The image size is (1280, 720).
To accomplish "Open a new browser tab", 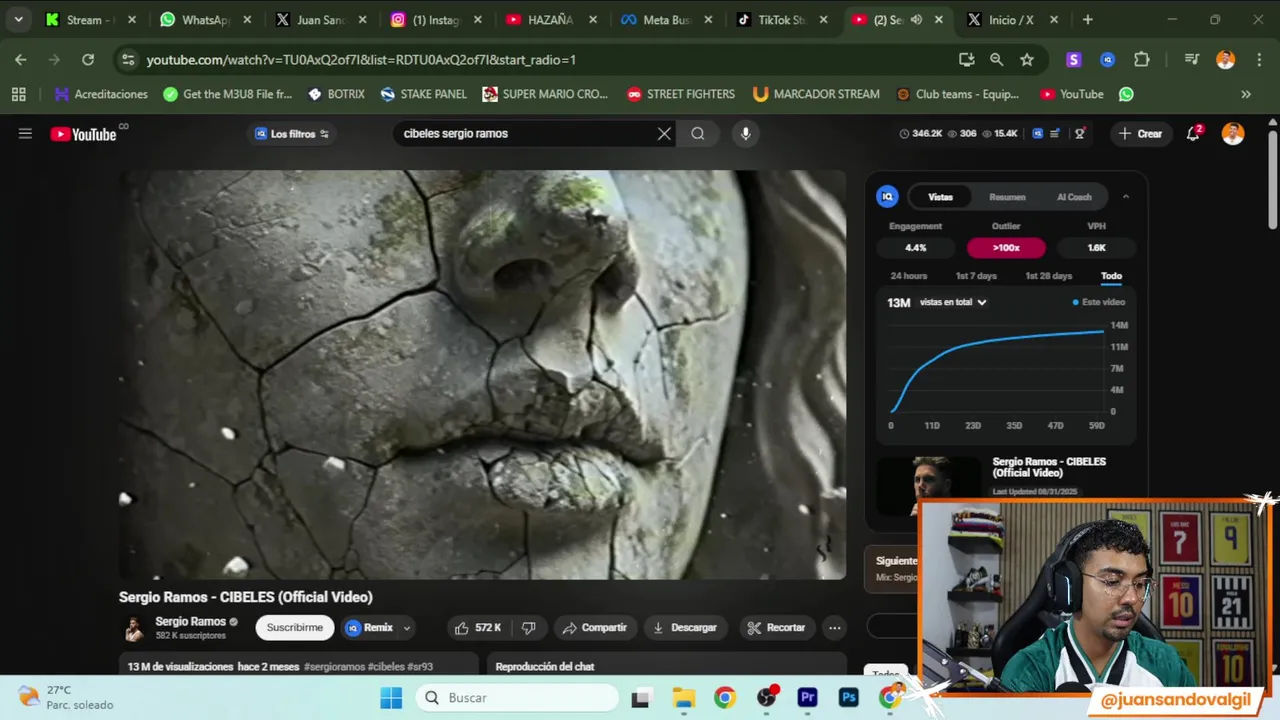I will point(1088,20).
